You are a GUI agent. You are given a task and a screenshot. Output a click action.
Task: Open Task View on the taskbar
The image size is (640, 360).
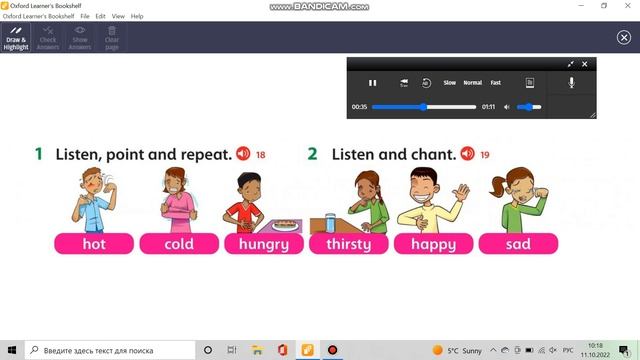232,350
